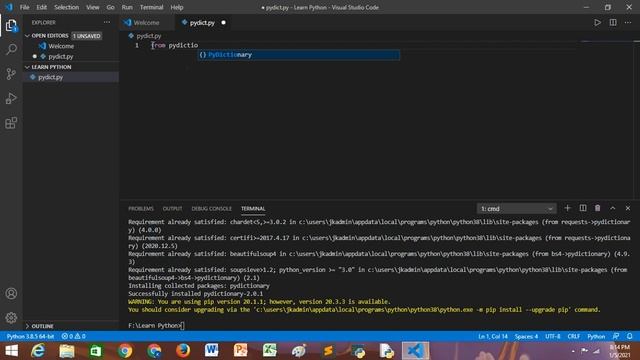Open the File menu
The height and width of the screenshot is (360, 640).
click(x=24, y=7)
